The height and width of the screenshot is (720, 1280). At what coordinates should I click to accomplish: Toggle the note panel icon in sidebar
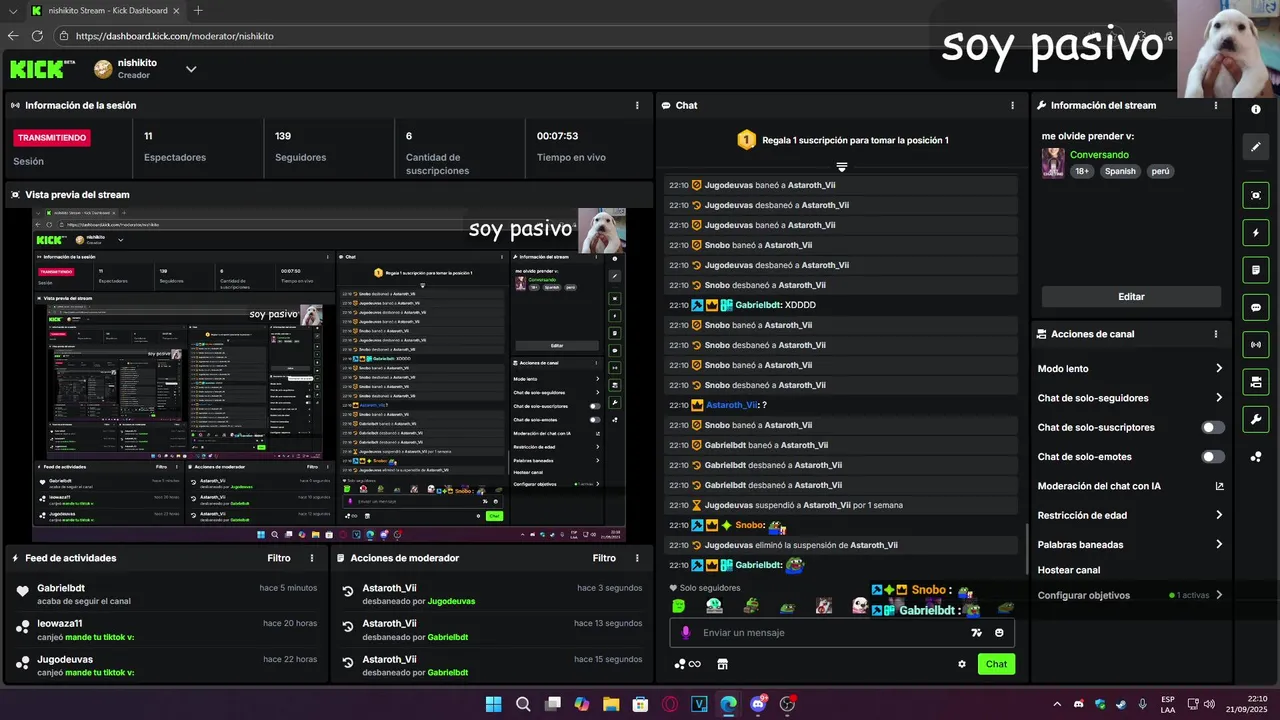click(1256, 270)
